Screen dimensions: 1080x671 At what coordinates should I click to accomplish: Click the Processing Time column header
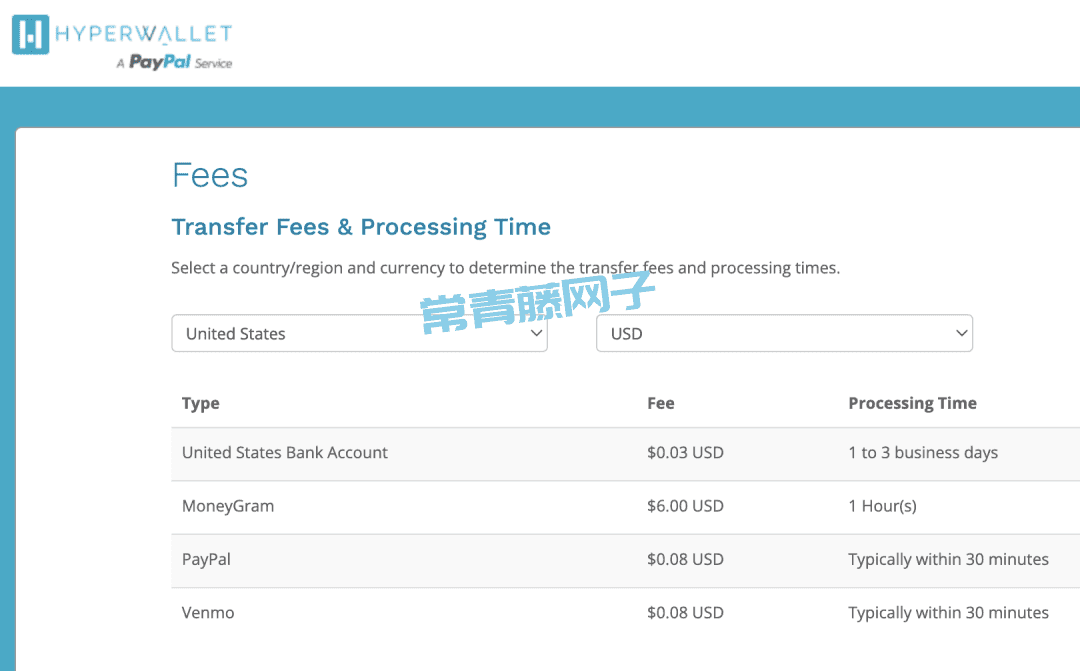(912, 404)
